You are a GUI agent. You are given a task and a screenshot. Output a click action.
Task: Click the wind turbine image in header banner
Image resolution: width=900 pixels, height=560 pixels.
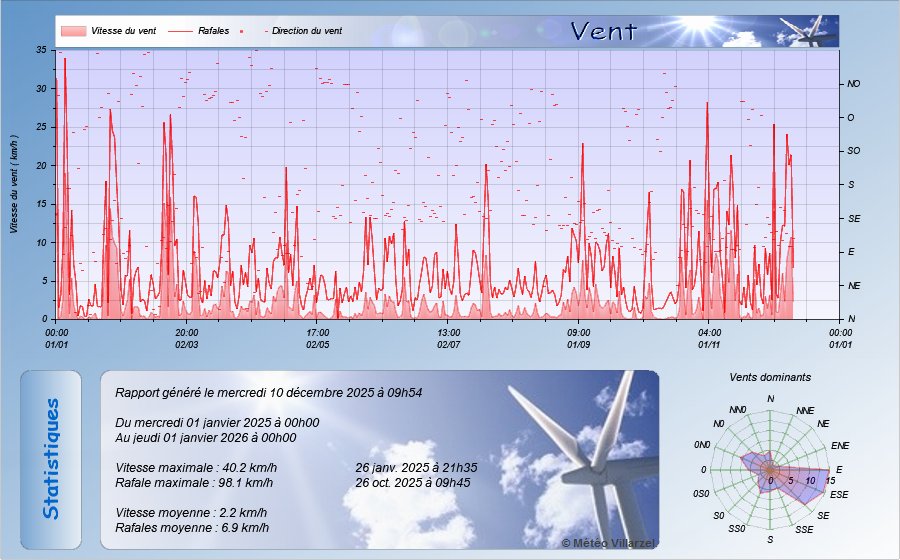pos(808,31)
